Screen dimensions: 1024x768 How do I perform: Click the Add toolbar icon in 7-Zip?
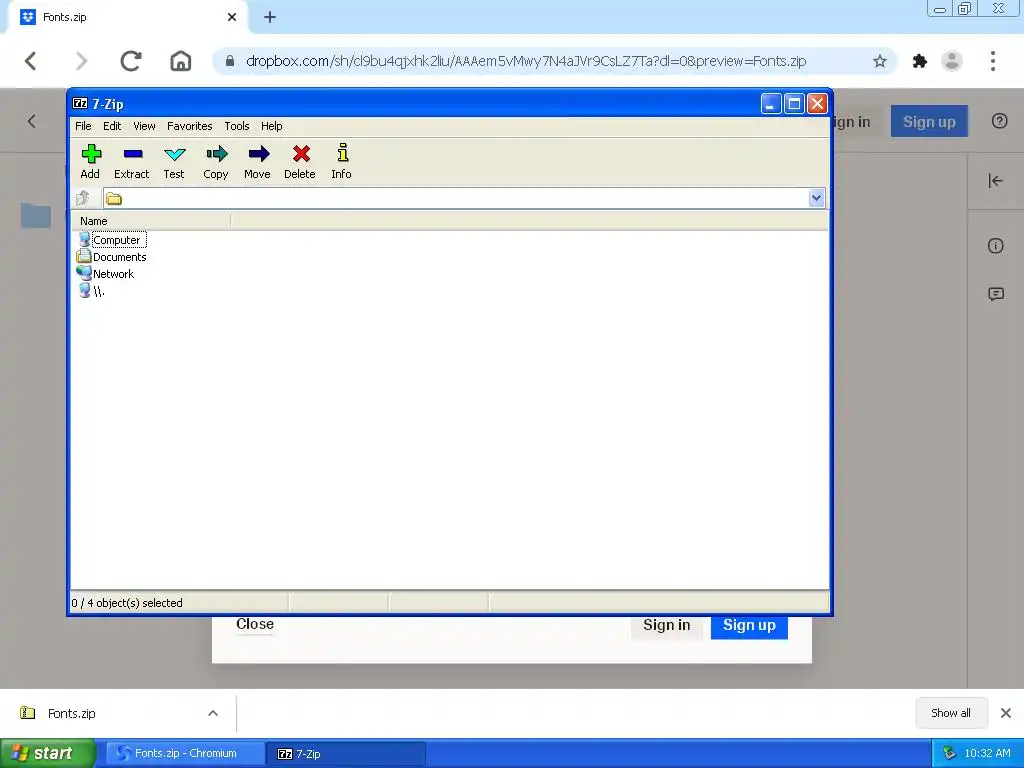point(90,161)
